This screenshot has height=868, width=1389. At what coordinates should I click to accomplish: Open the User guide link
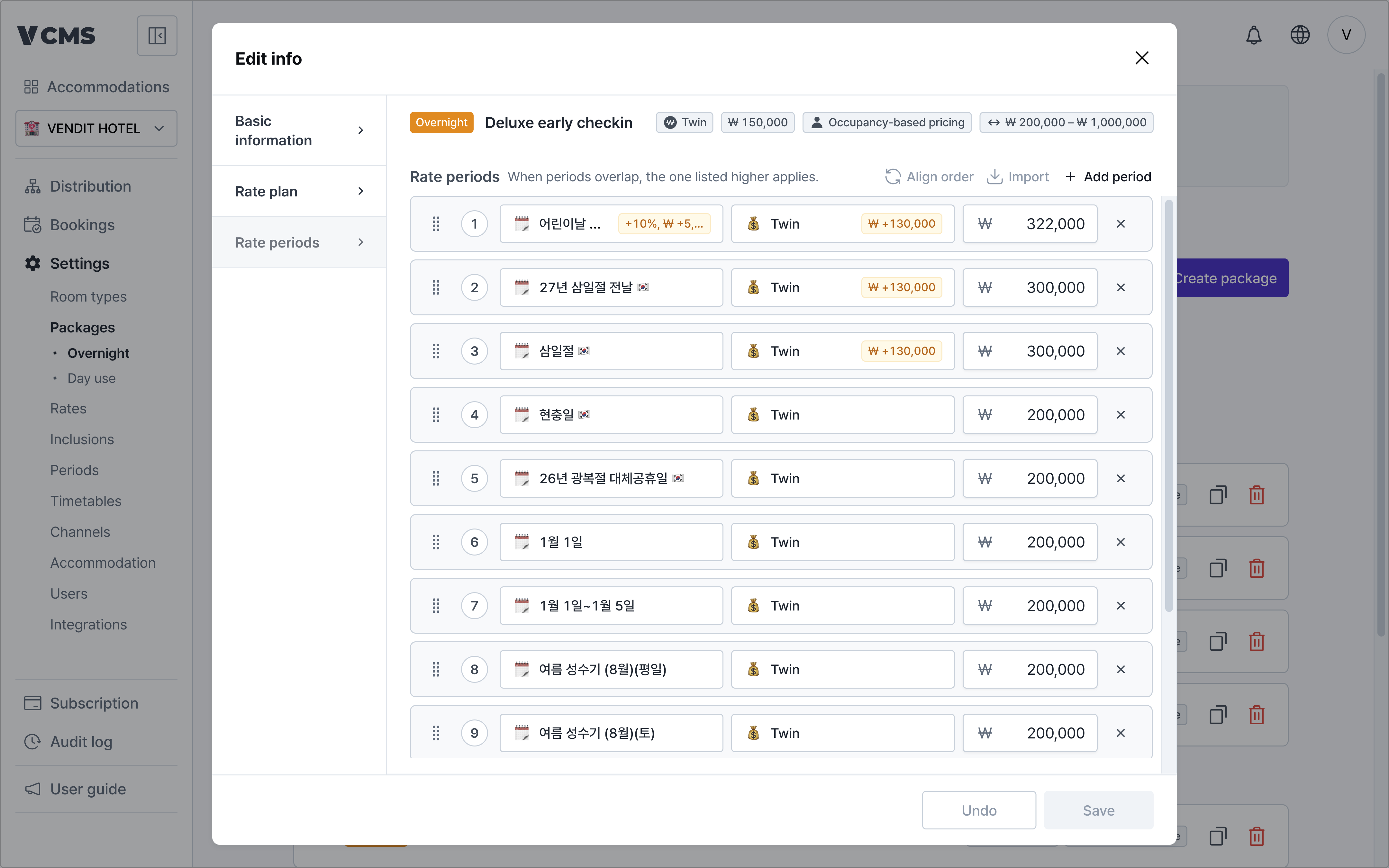point(75,789)
